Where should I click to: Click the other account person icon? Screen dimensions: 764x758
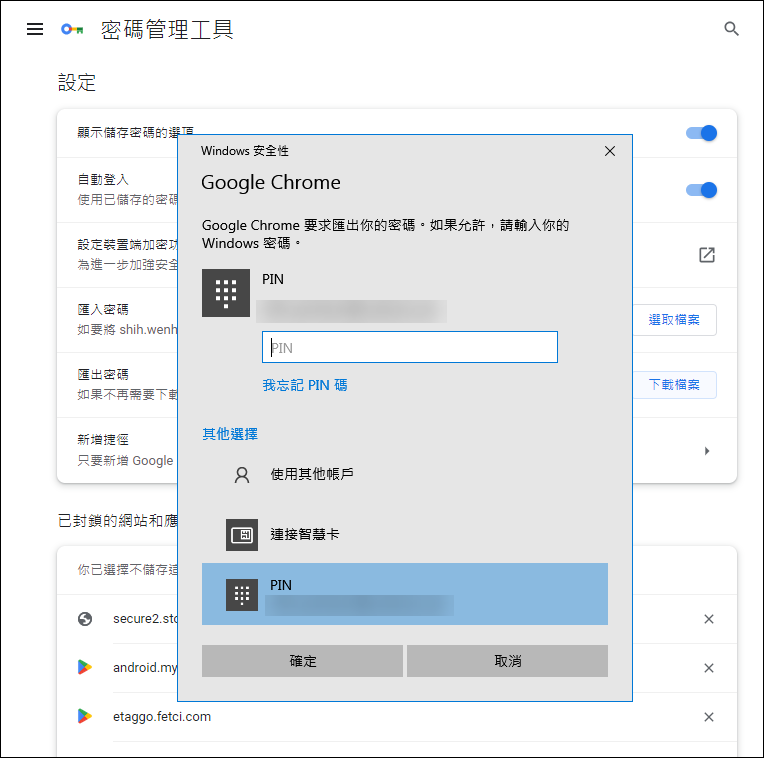[x=242, y=475]
